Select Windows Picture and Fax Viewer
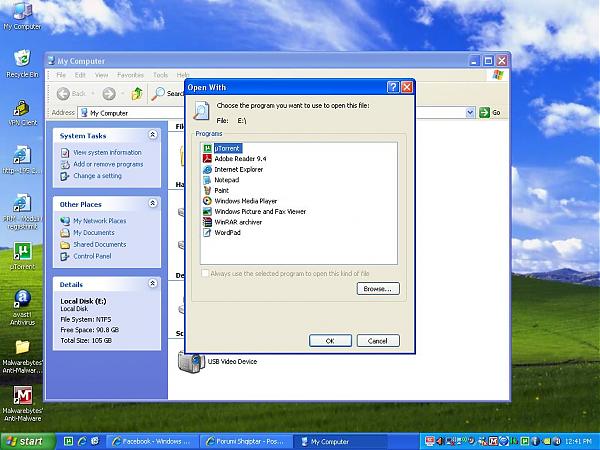The height and width of the screenshot is (450, 600). click(x=260, y=211)
